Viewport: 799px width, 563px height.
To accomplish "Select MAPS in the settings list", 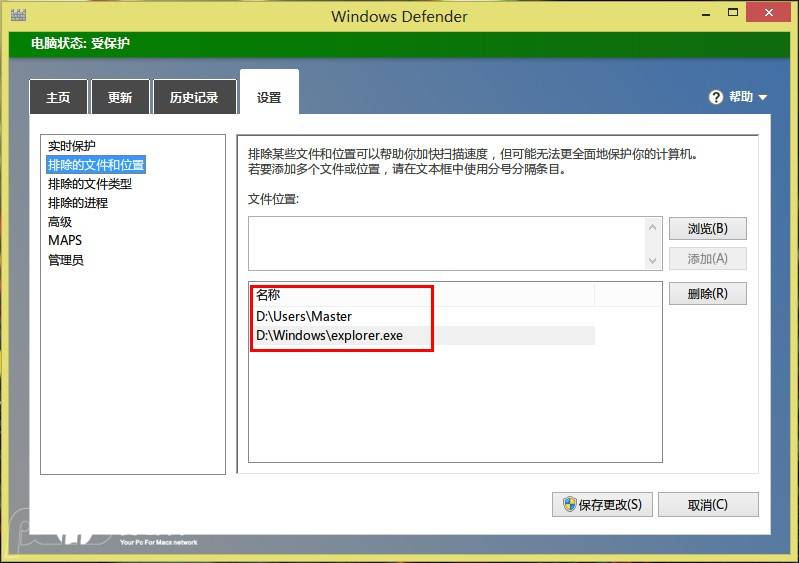I will click(65, 240).
